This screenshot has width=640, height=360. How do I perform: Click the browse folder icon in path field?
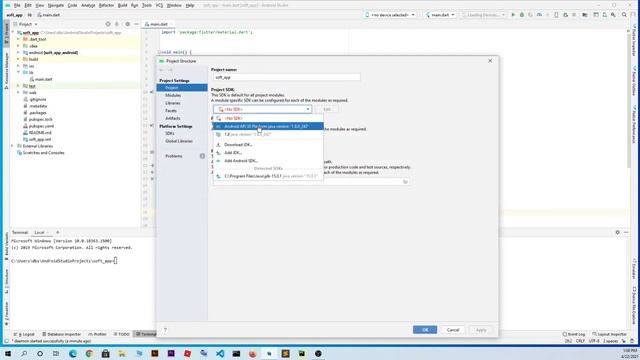tap(405, 182)
